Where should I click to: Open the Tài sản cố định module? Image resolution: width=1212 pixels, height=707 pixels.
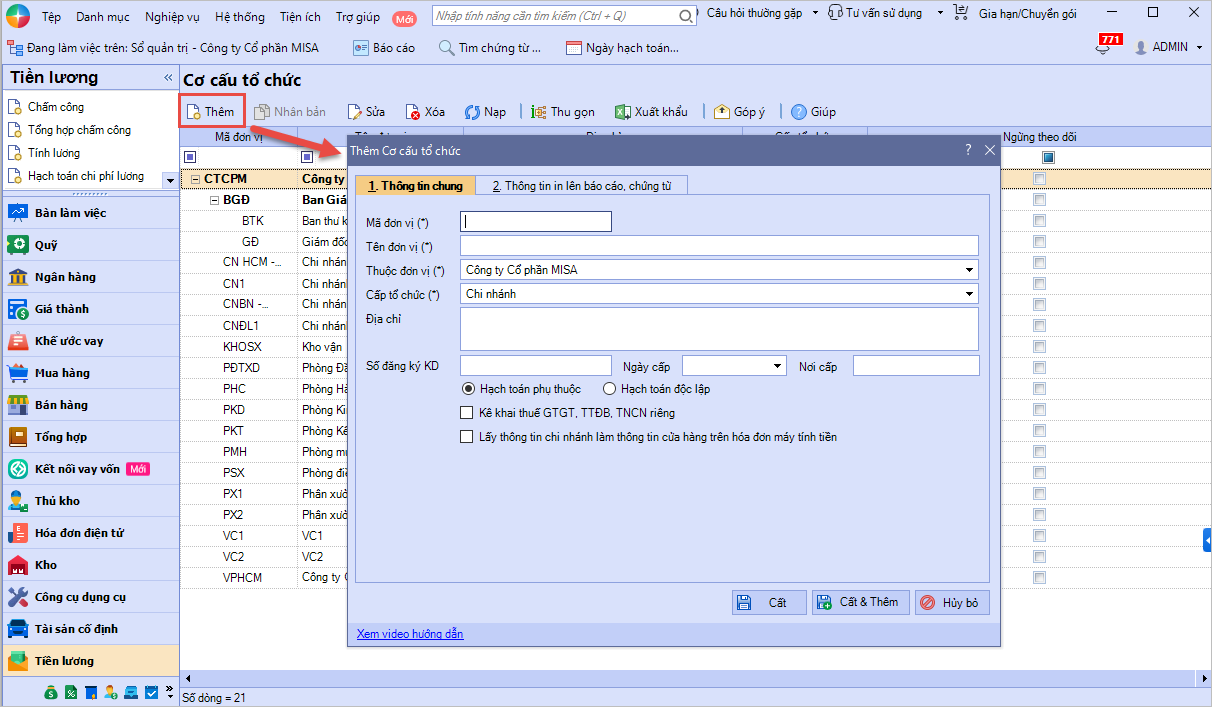(x=76, y=629)
